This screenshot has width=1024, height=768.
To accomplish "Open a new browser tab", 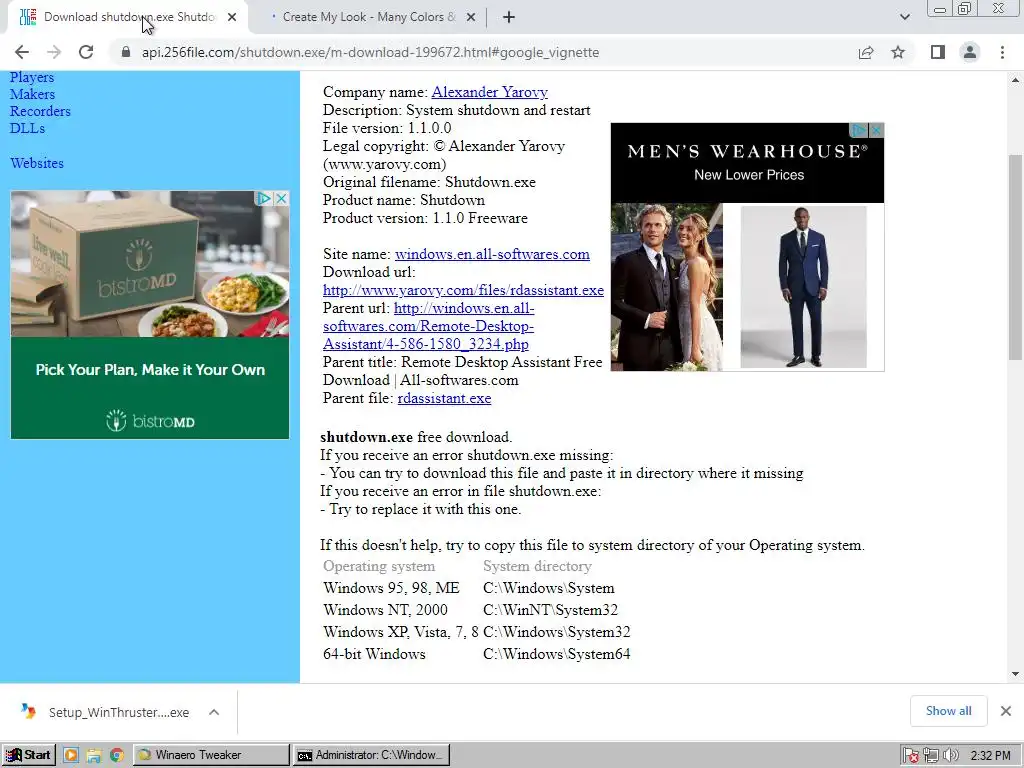I will 509,17.
